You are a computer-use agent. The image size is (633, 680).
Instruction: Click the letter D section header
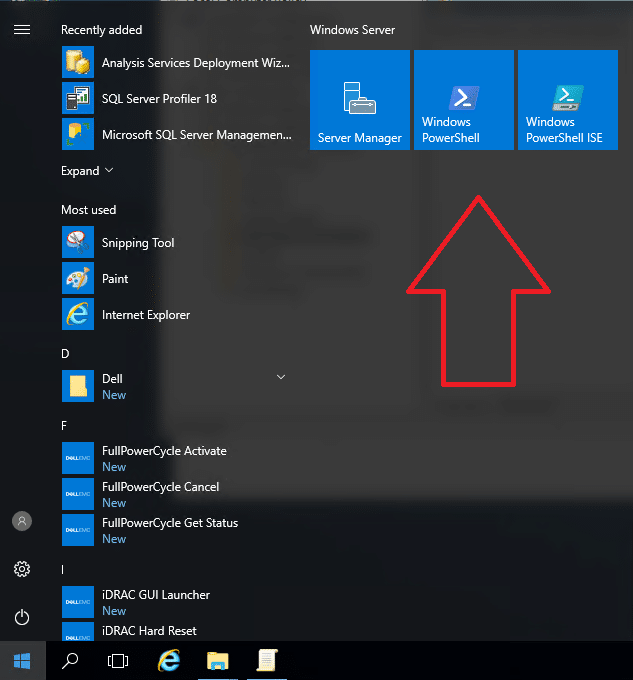pos(65,353)
